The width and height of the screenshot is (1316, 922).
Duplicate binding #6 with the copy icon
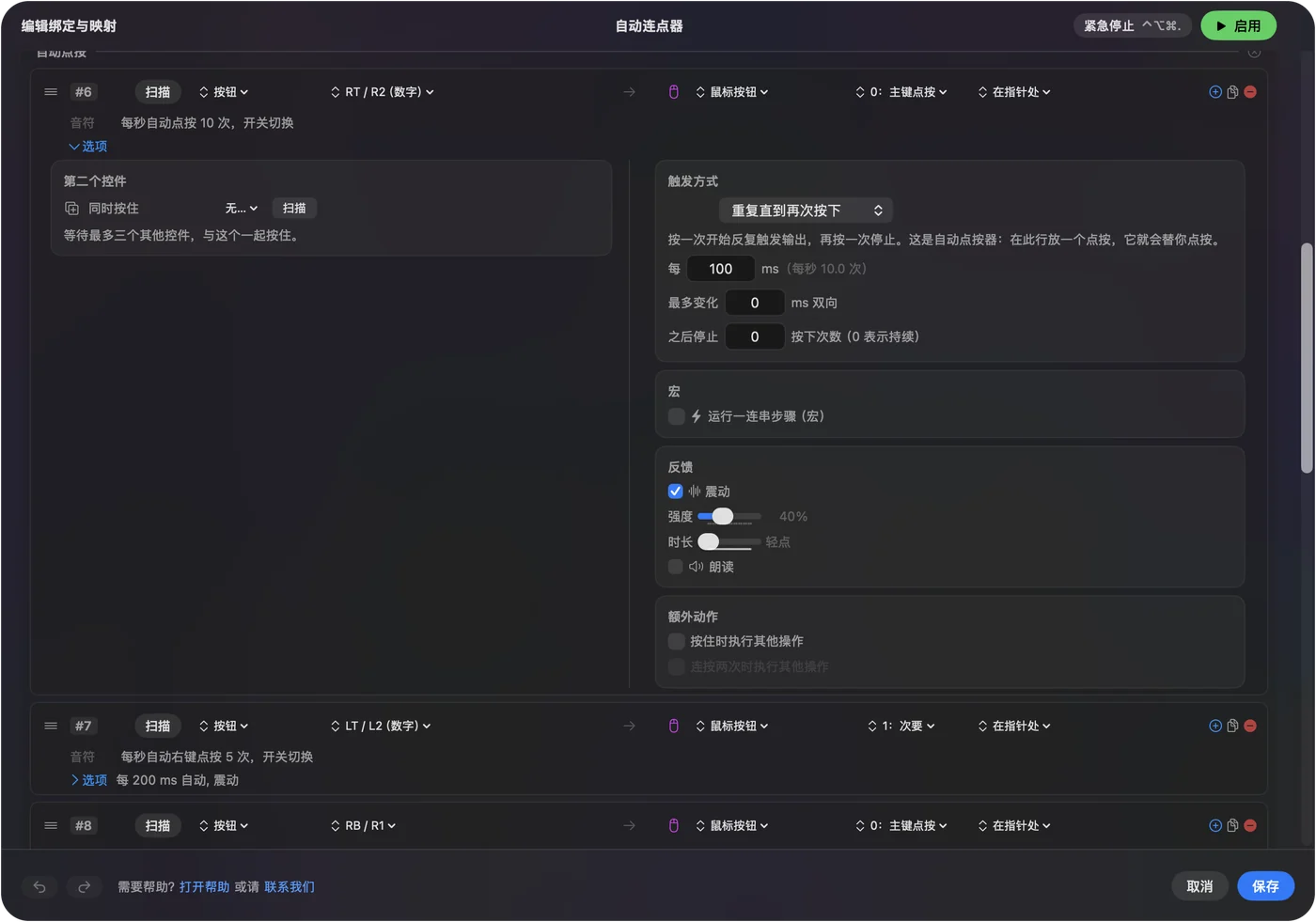click(x=1232, y=92)
